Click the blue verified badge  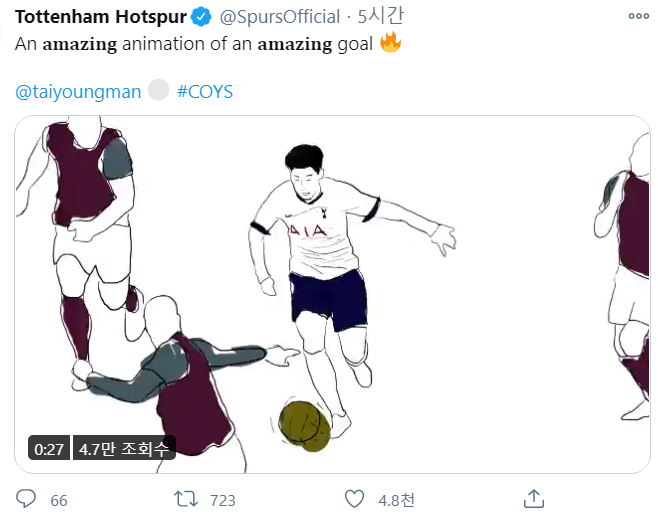201,17
